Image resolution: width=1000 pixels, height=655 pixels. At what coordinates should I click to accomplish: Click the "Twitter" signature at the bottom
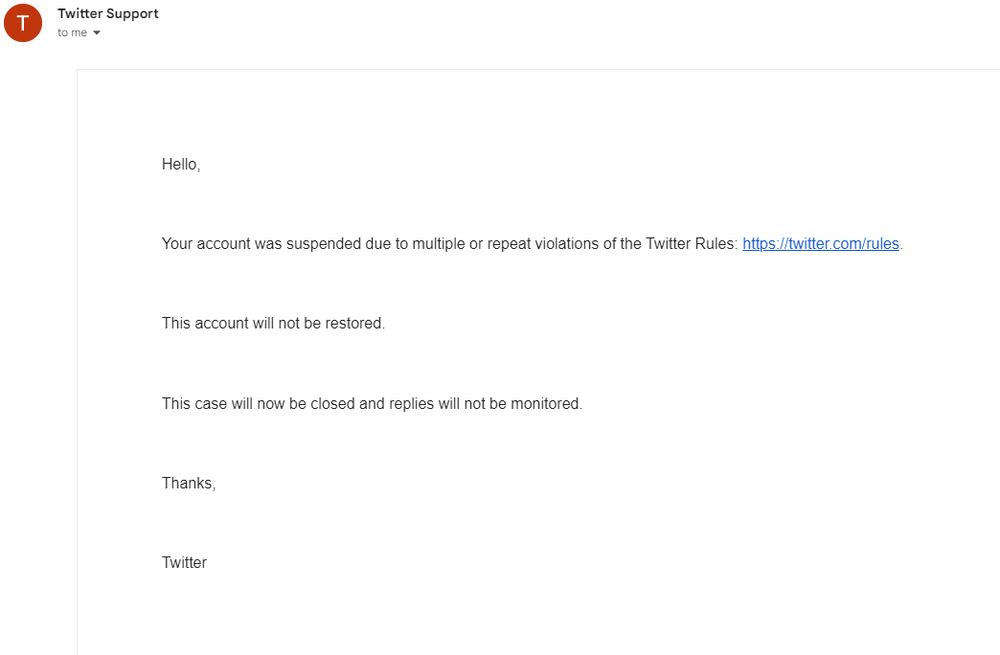coord(184,563)
